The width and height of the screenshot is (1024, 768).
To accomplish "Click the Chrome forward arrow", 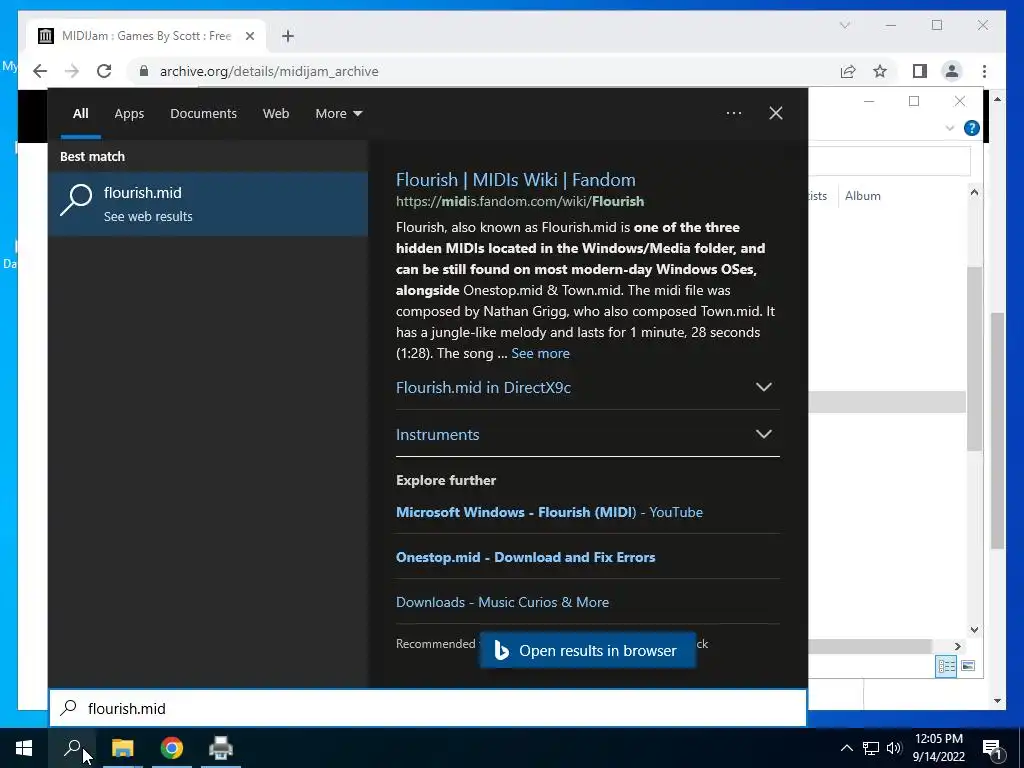I will 72,71.
